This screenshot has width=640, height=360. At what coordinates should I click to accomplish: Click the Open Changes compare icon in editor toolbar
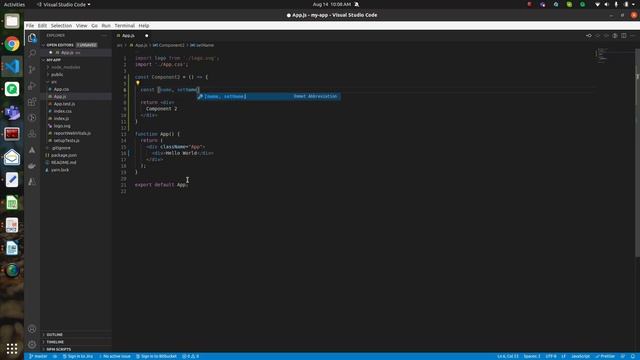click(589, 36)
